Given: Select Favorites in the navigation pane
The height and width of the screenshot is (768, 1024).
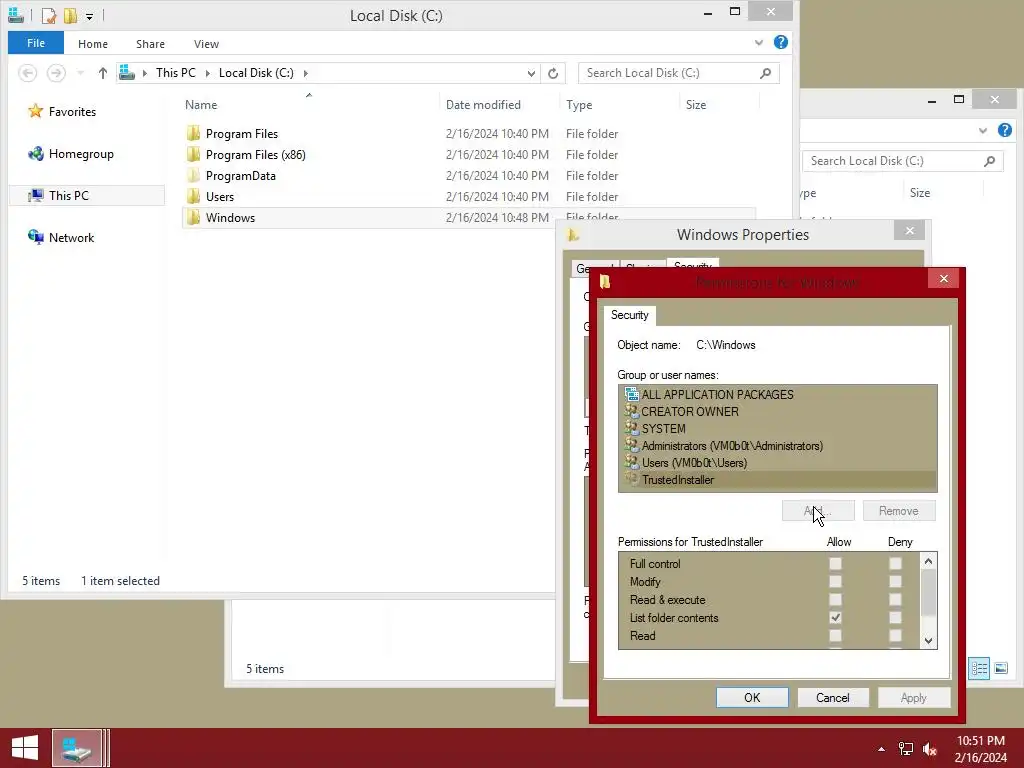Looking at the screenshot, I should coord(72,112).
